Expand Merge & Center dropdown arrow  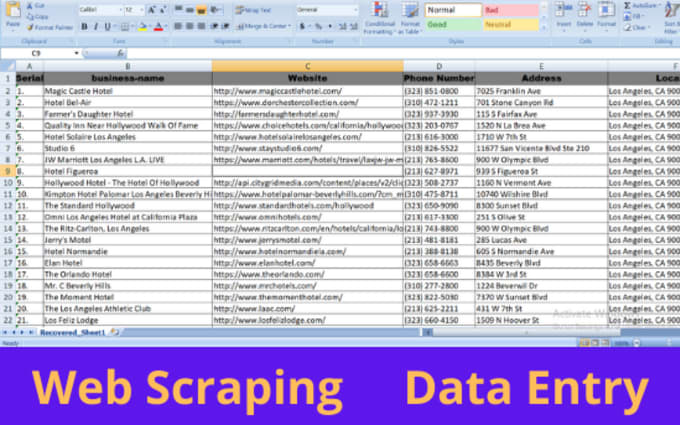point(289,26)
